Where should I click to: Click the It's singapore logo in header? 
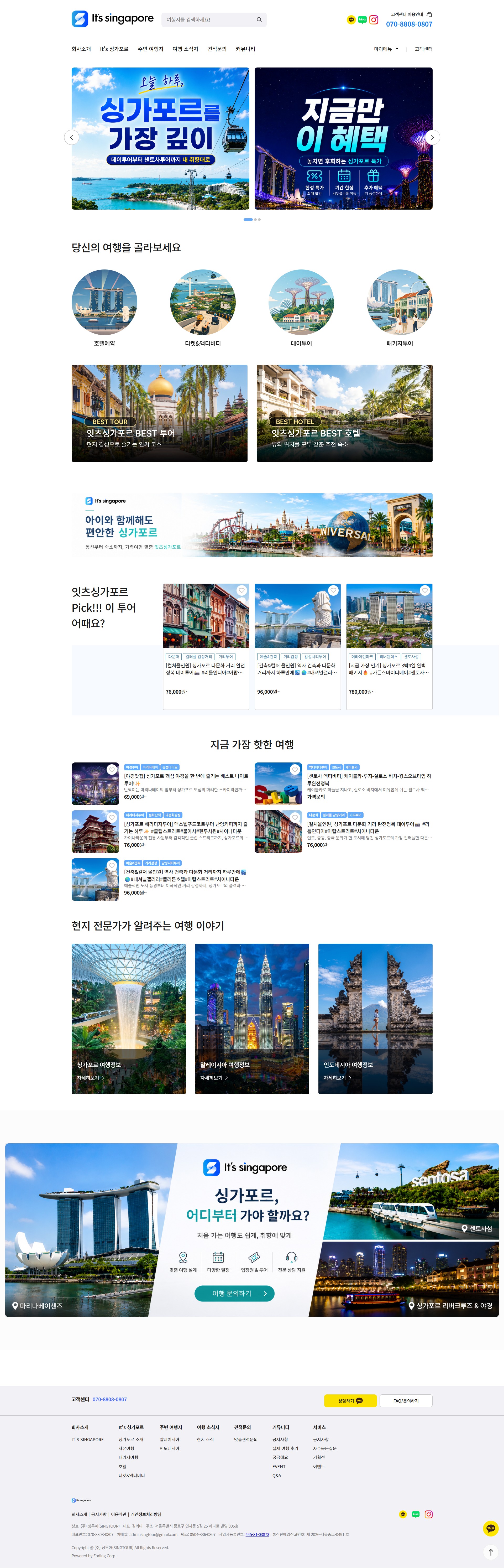[x=113, y=19]
